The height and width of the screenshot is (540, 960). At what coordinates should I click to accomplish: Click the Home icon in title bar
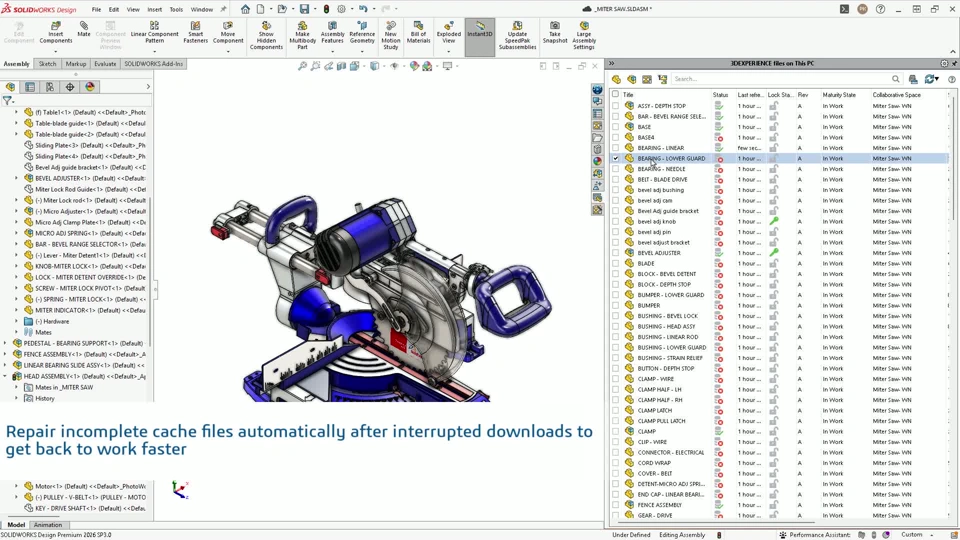coord(245,9)
